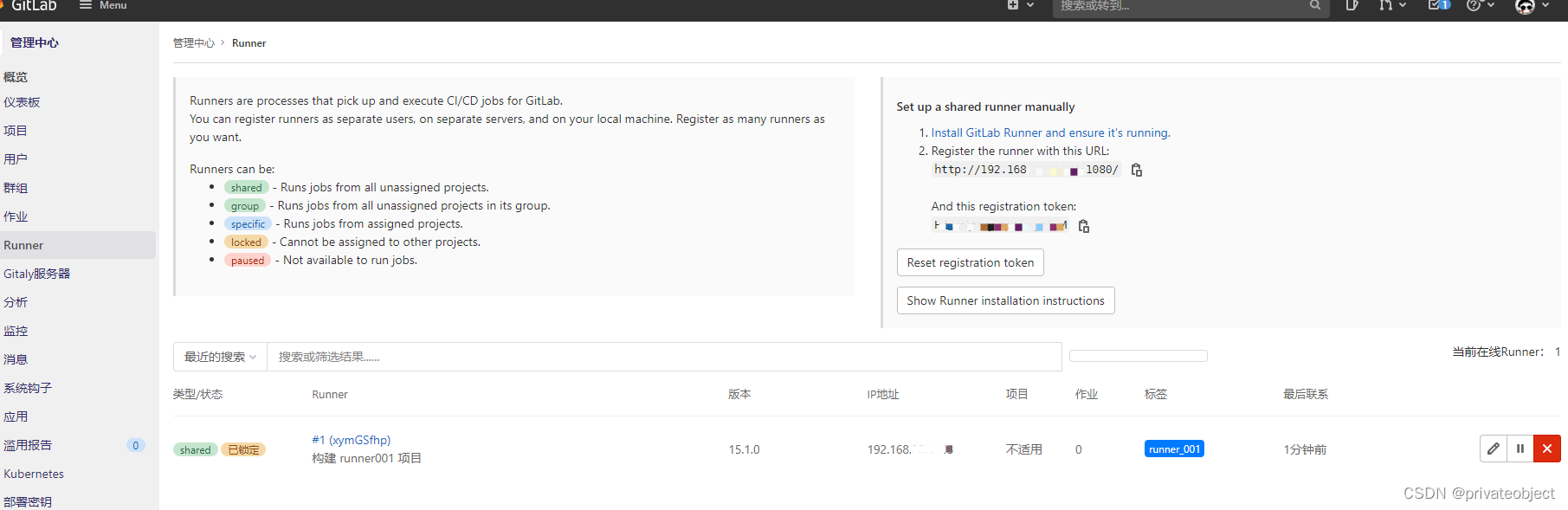Copy the registration token
Image resolution: width=1568 pixels, height=510 pixels.
pyautogui.click(x=1083, y=226)
